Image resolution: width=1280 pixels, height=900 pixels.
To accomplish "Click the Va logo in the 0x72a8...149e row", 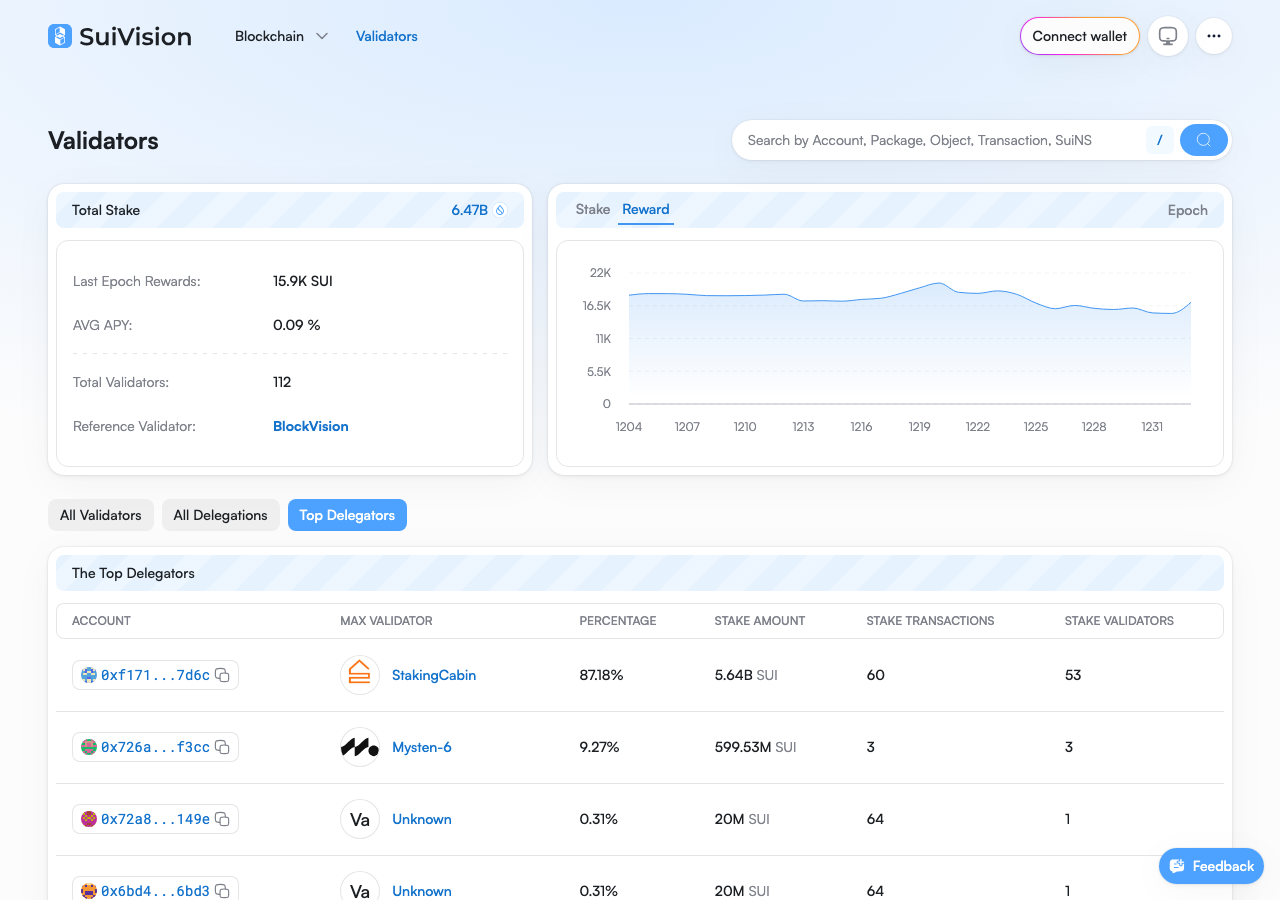I will tap(360, 819).
